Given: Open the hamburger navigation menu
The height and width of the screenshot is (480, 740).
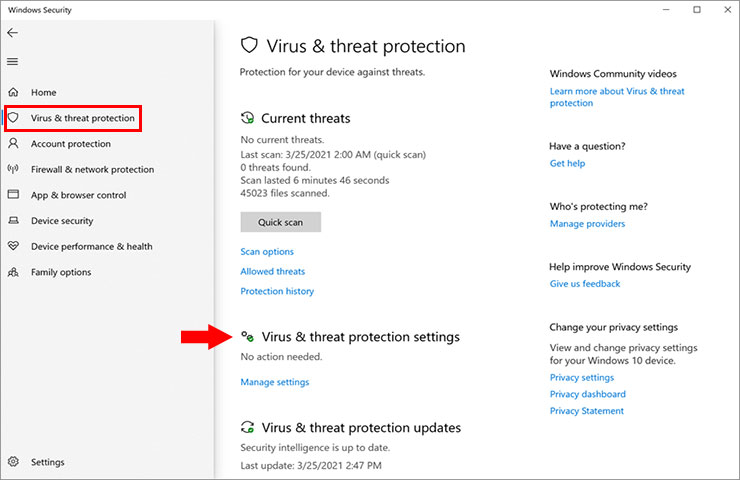Looking at the screenshot, I should tap(13, 61).
